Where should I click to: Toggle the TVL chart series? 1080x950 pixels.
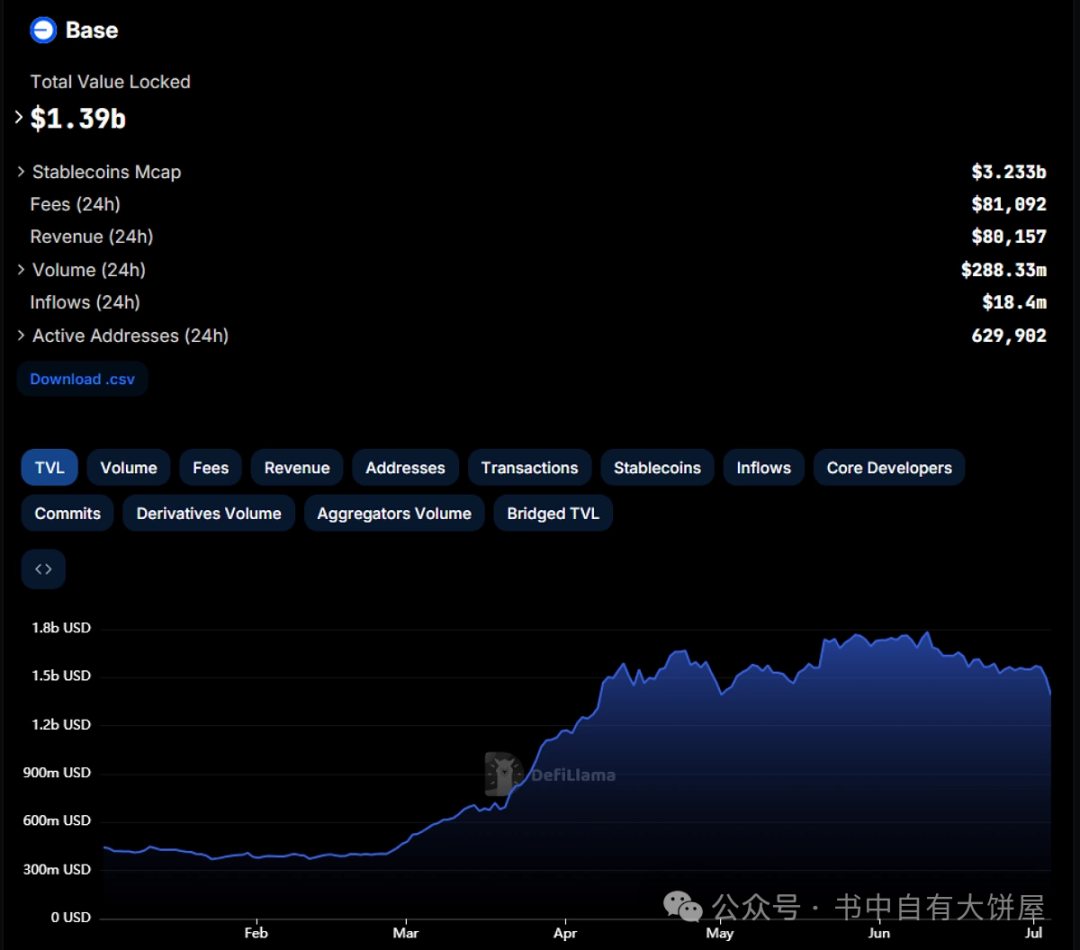click(50, 468)
